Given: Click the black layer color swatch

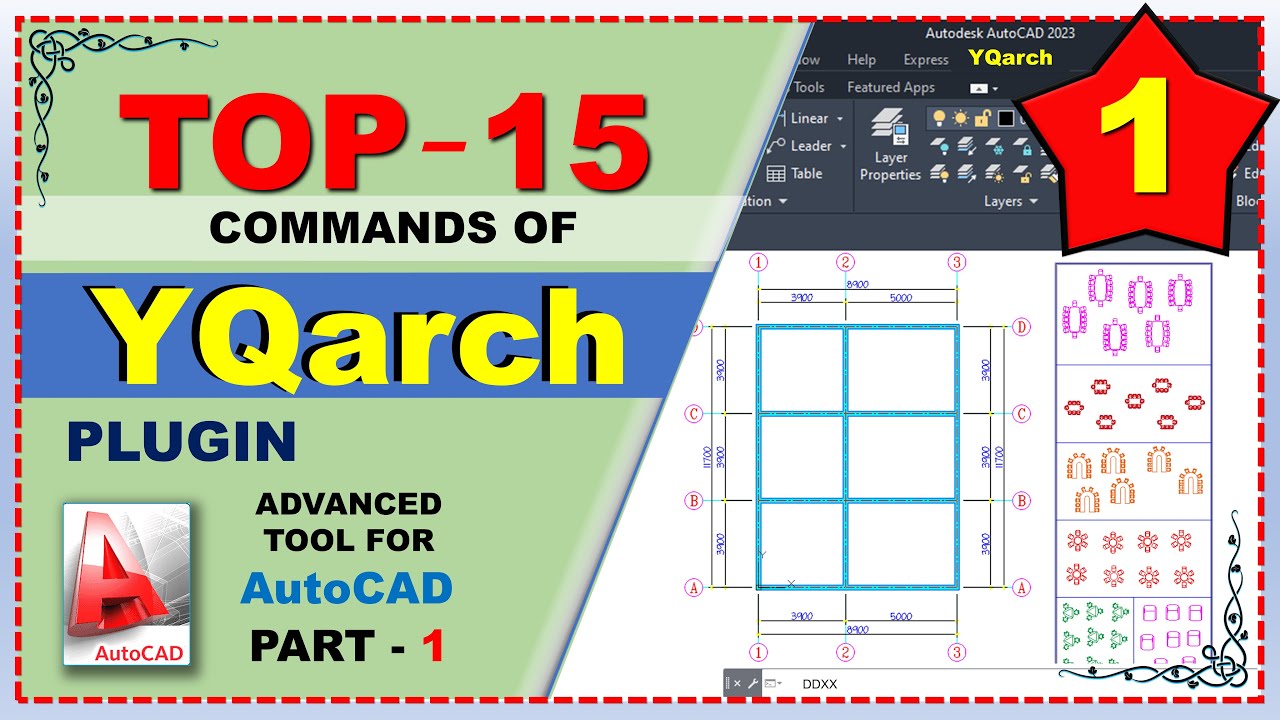Looking at the screenshot, I should coord(1006,118).
